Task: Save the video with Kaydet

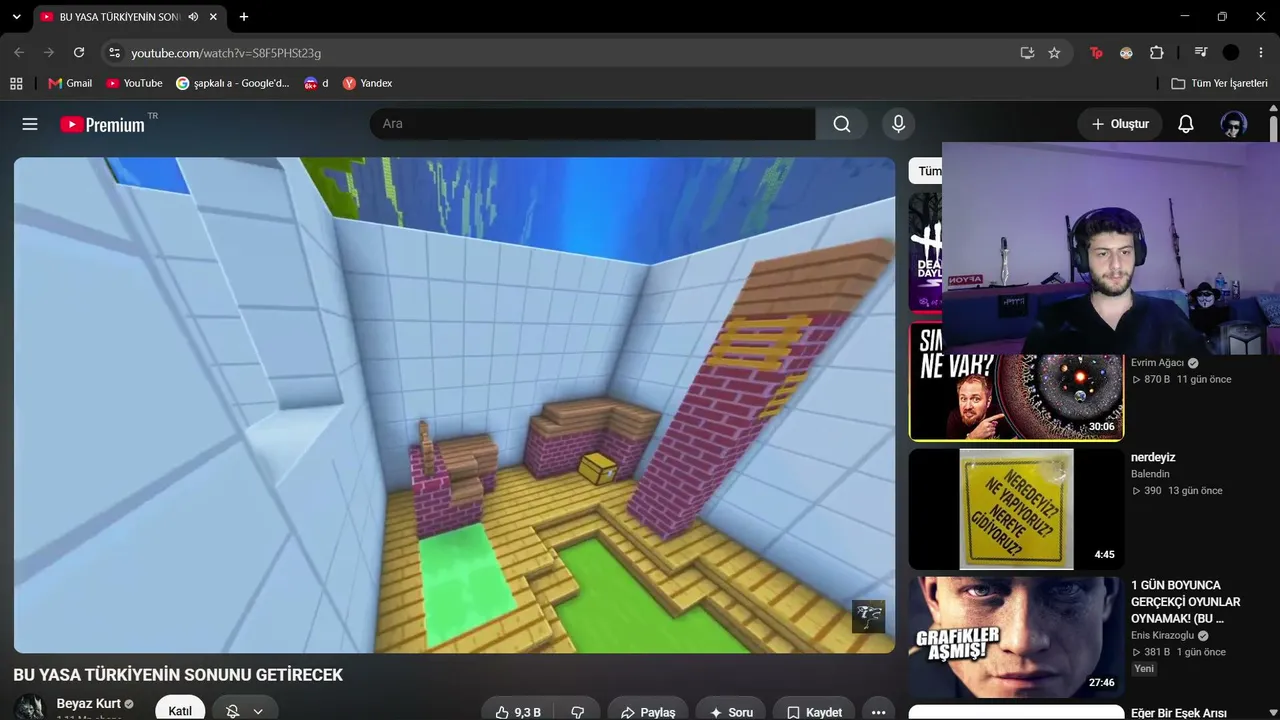Action: point(814,712)
